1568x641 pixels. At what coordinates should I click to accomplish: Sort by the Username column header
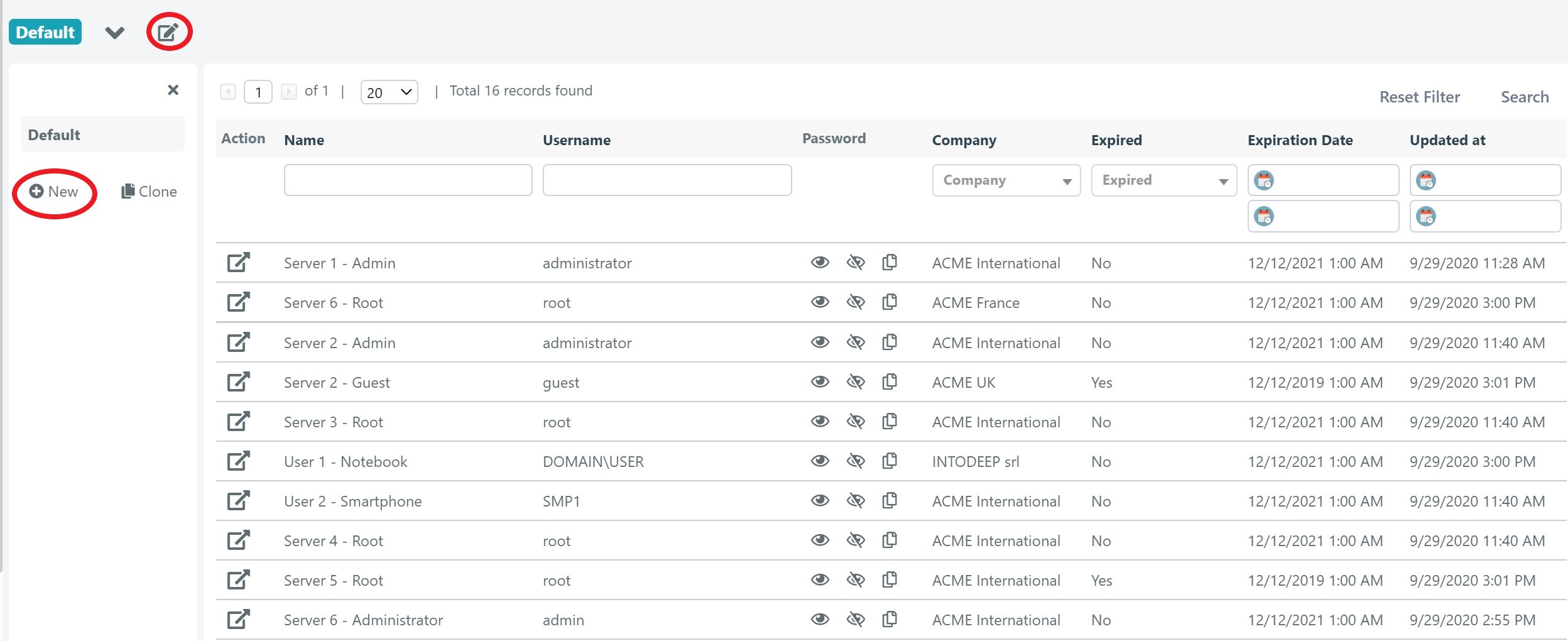click(x=577, y=140)
